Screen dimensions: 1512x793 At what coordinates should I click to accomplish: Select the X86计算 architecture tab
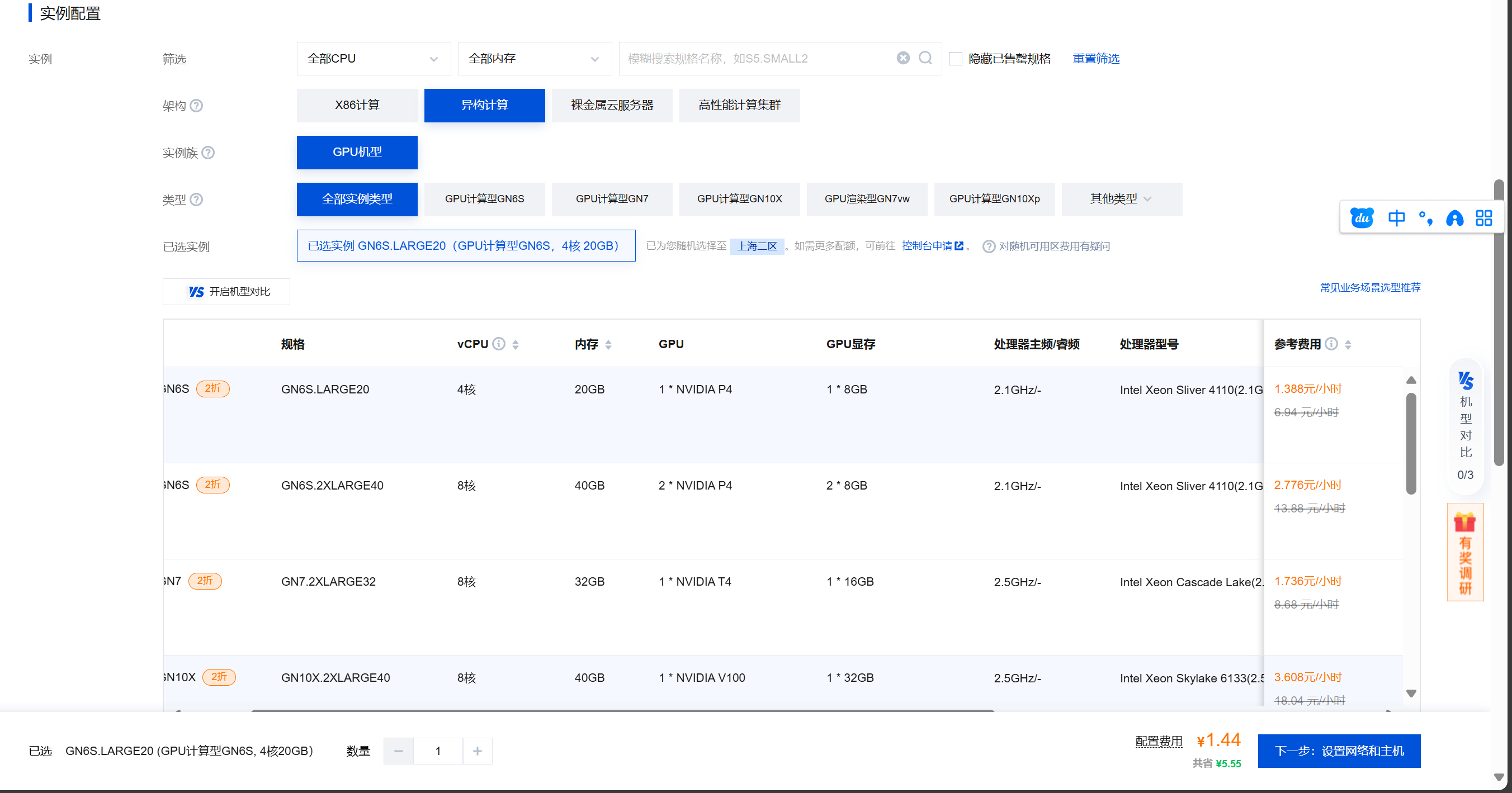[x=357, y=105]
